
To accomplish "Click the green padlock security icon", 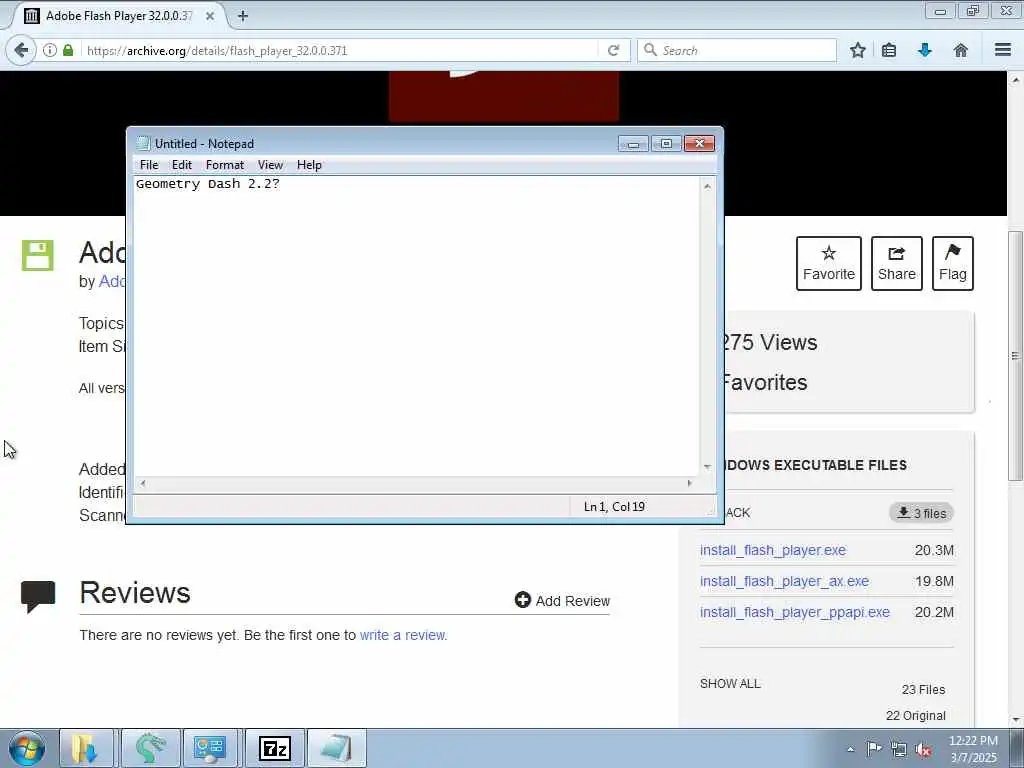I will pos(68,50).
